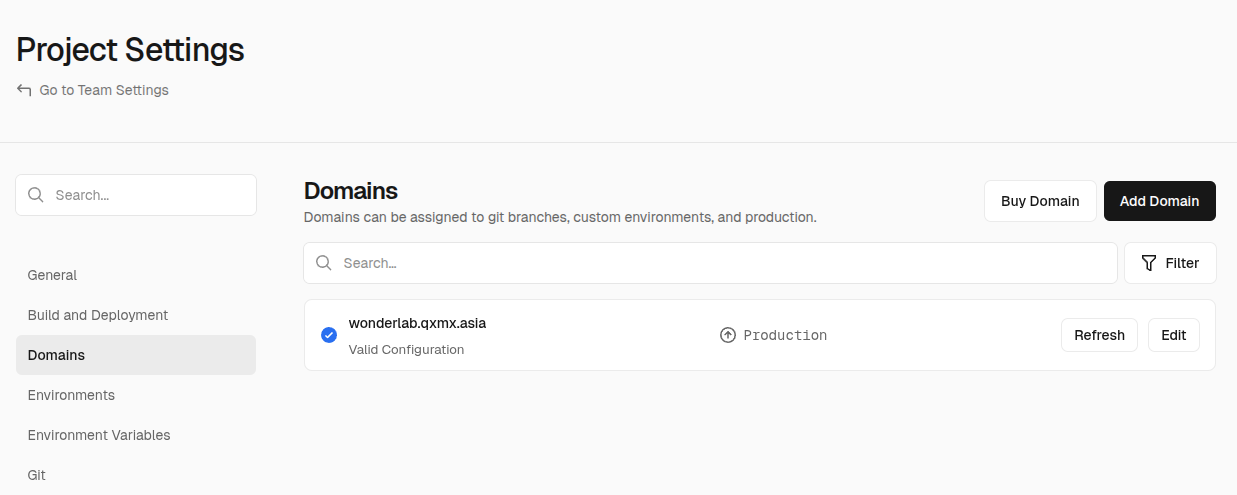Click the Buy Domain button
The width and height of the screenshot is (1237, 495).
1040,201
